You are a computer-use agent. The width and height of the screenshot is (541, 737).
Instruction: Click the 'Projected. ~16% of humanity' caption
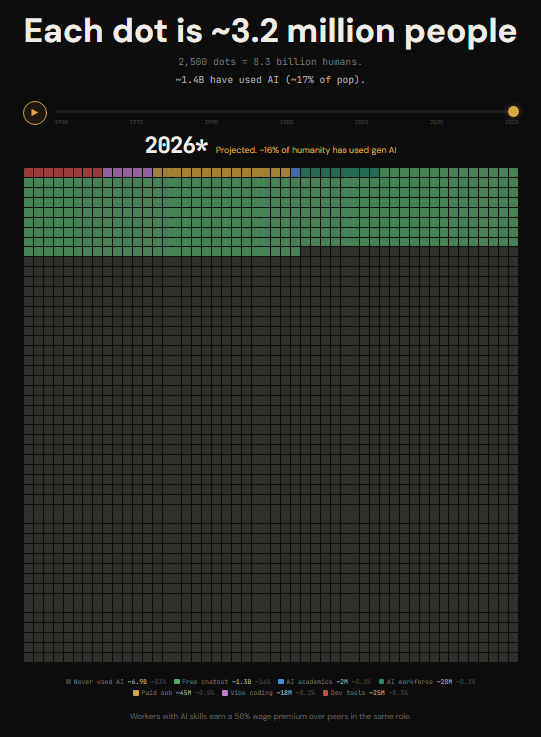coord(306,150)
